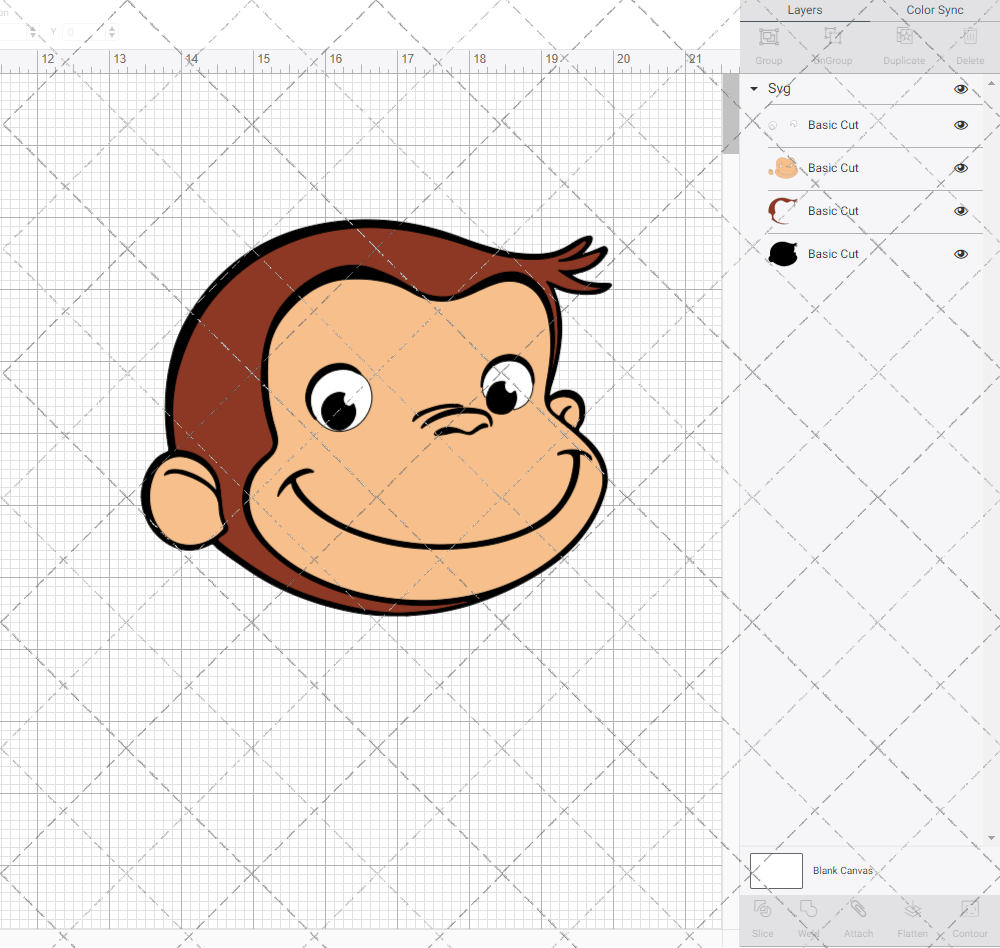This screenshot has width=1000, height=948.
Task: Select the Slice tool
Action: click(x=763, y=910)
